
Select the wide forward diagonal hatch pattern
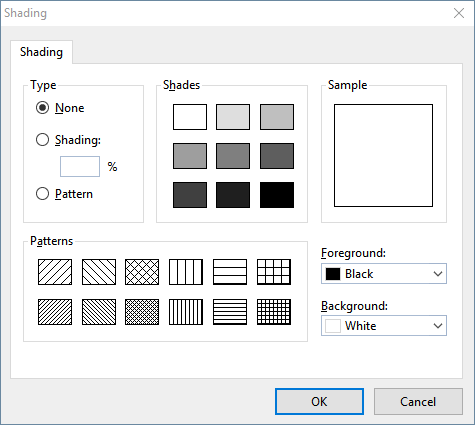point(55,272)
